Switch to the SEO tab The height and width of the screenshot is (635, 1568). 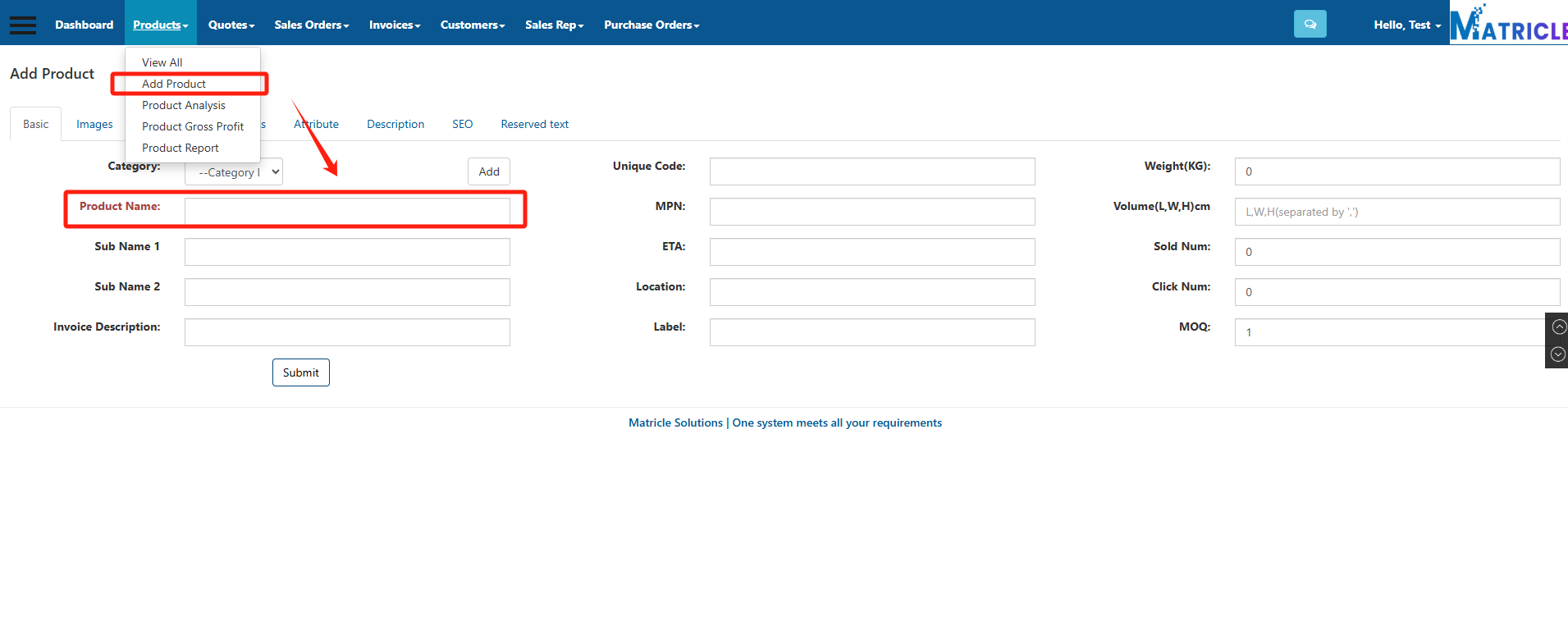point(463,124)
